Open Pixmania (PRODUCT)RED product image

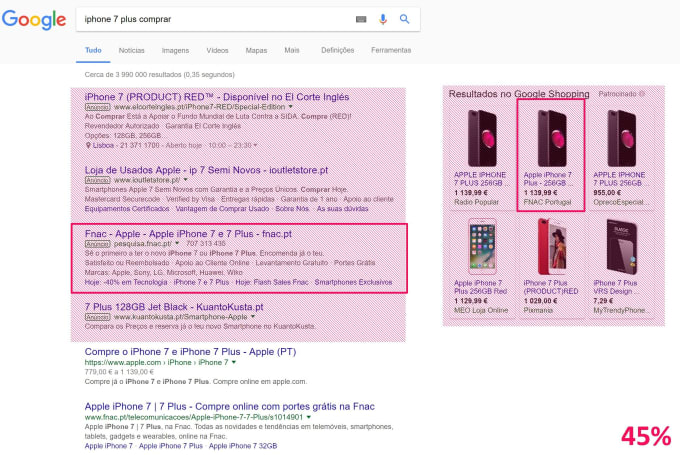[552, 246]
